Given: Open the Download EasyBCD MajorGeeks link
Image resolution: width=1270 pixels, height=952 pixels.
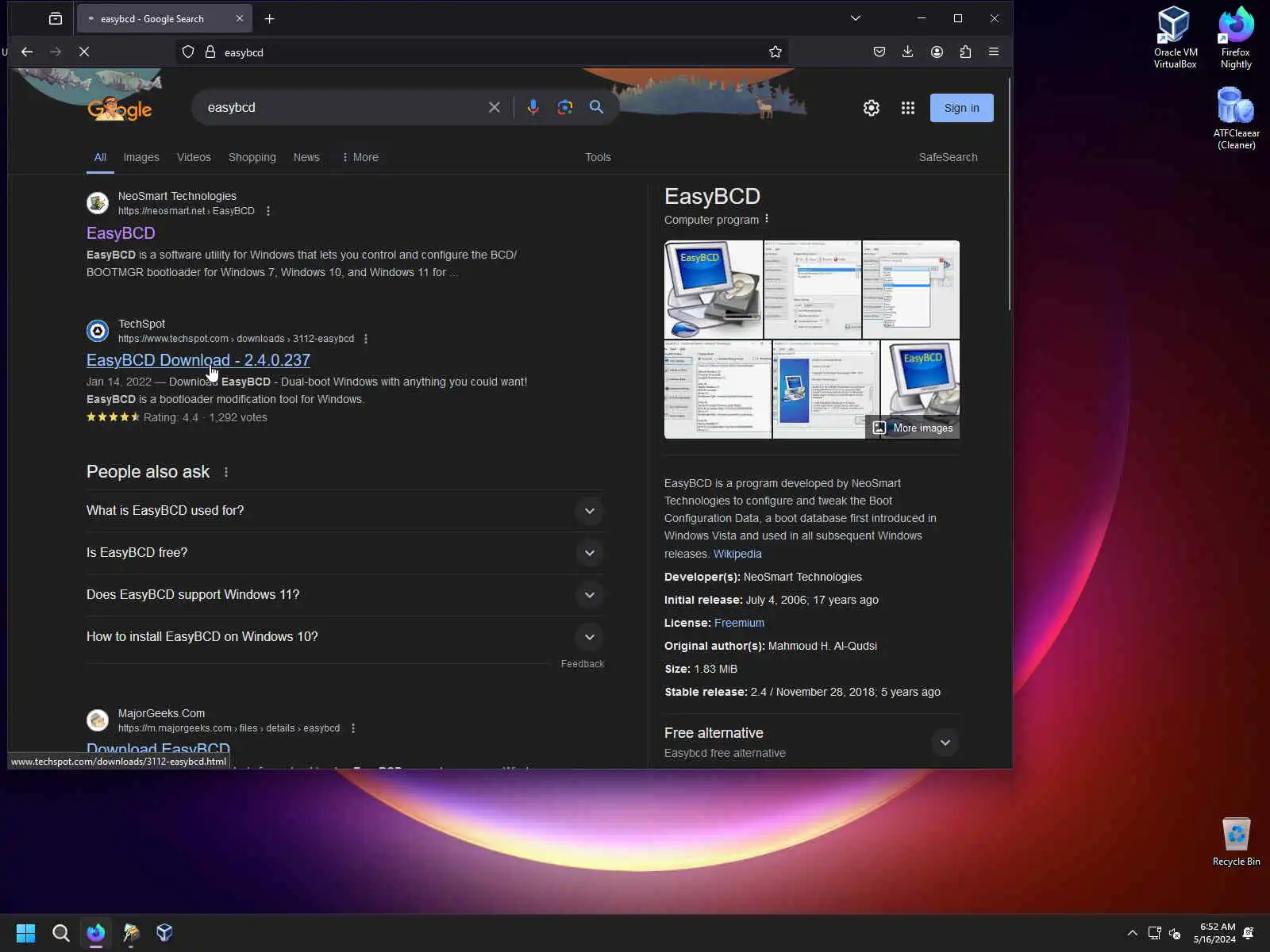Looking at the screenshot, I should [158, 749].
